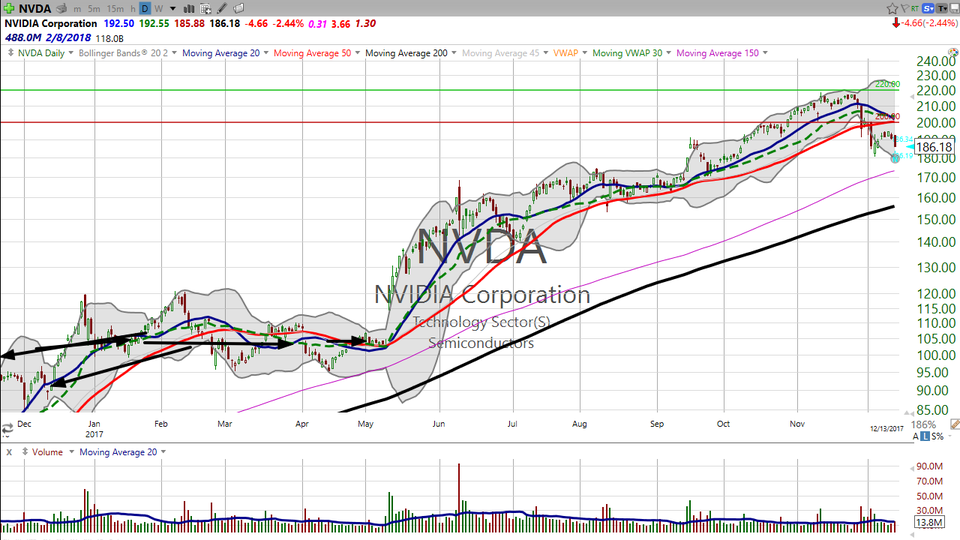Click the add indicator template icon

click(x=206, y=9)
